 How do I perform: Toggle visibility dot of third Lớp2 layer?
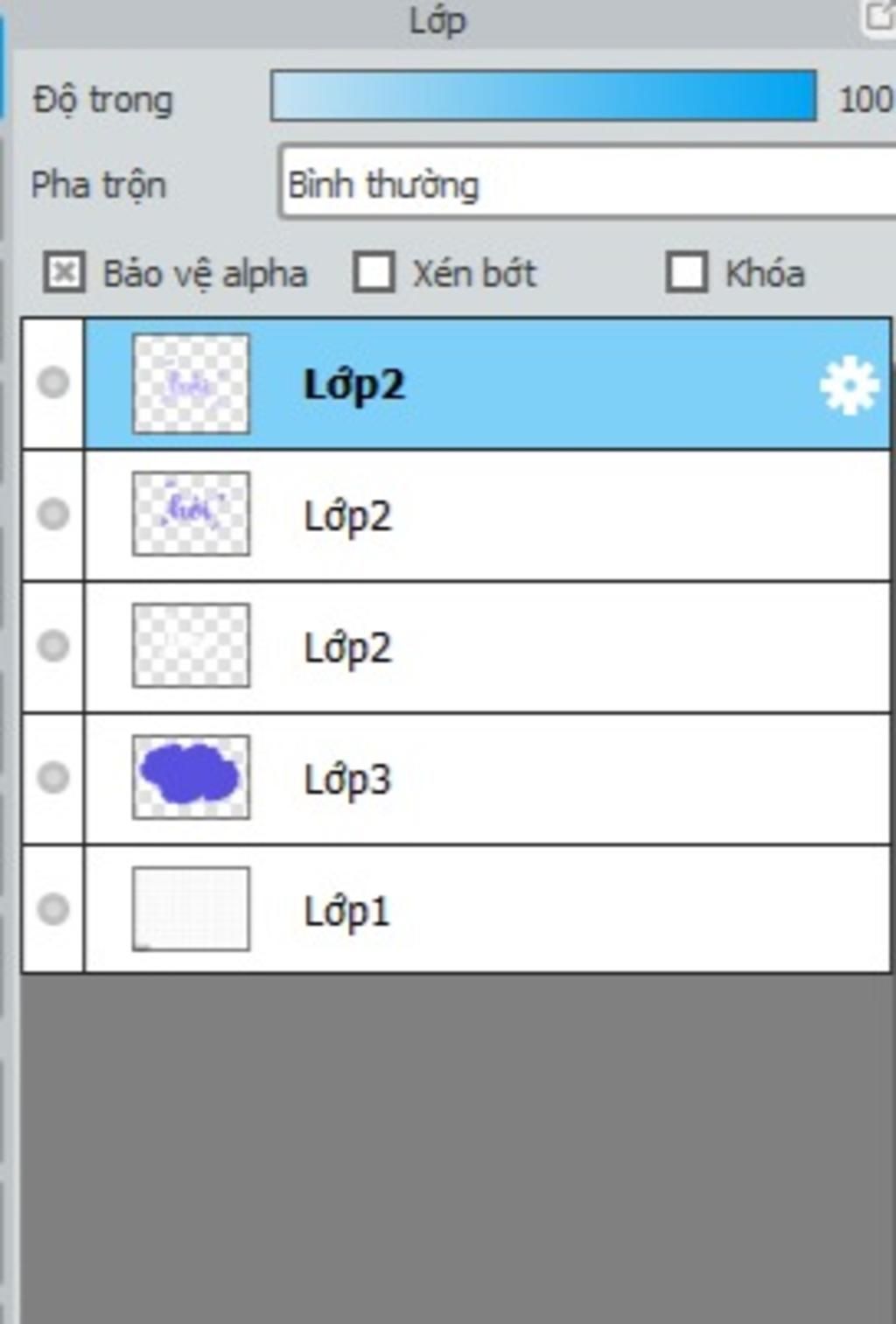53,646
